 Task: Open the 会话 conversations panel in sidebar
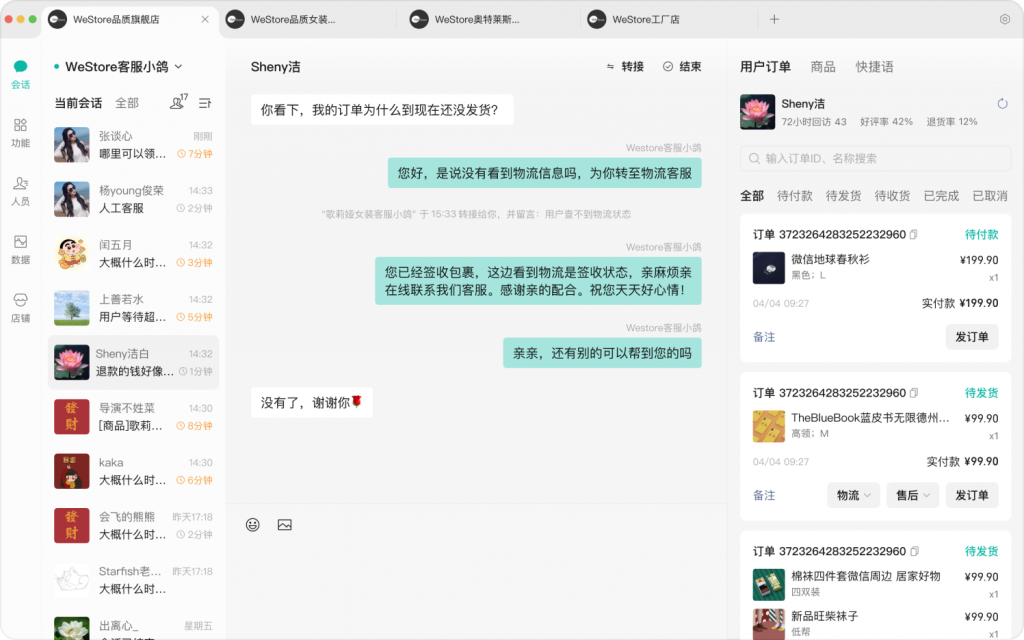click(x=20, y=73)
